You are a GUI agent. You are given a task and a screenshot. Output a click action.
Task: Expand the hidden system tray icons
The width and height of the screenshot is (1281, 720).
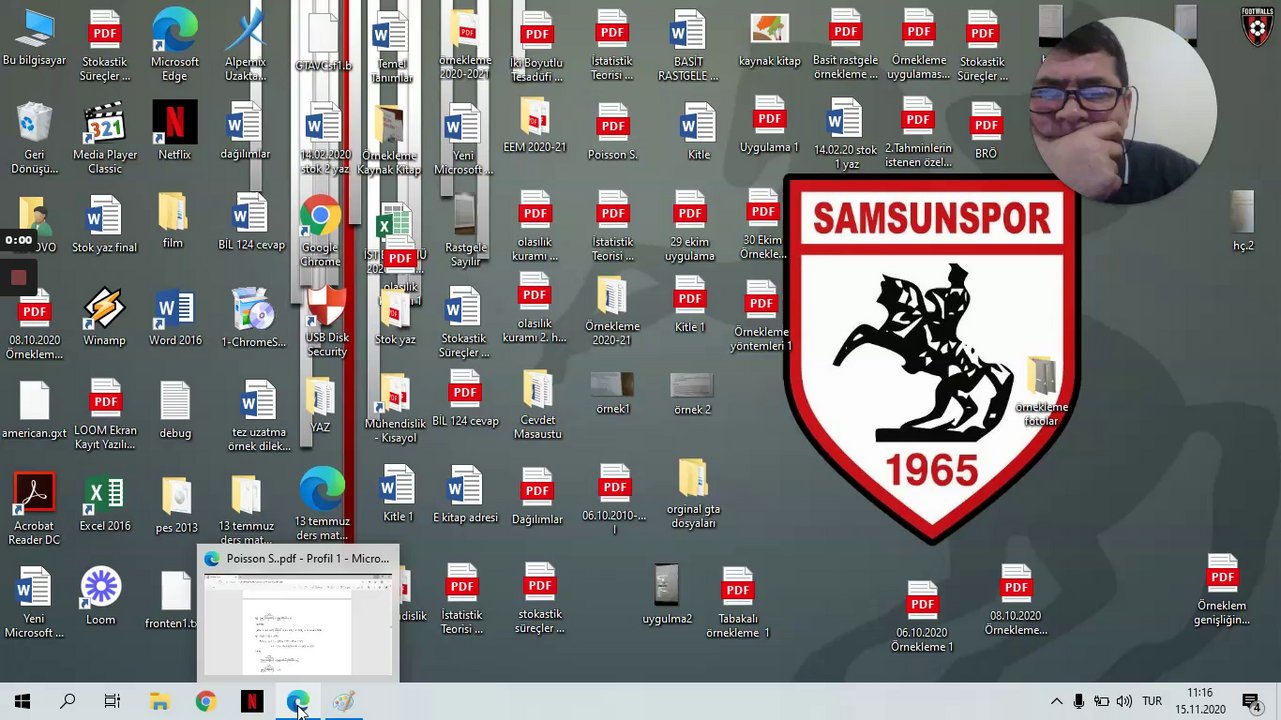(1056, 702)
